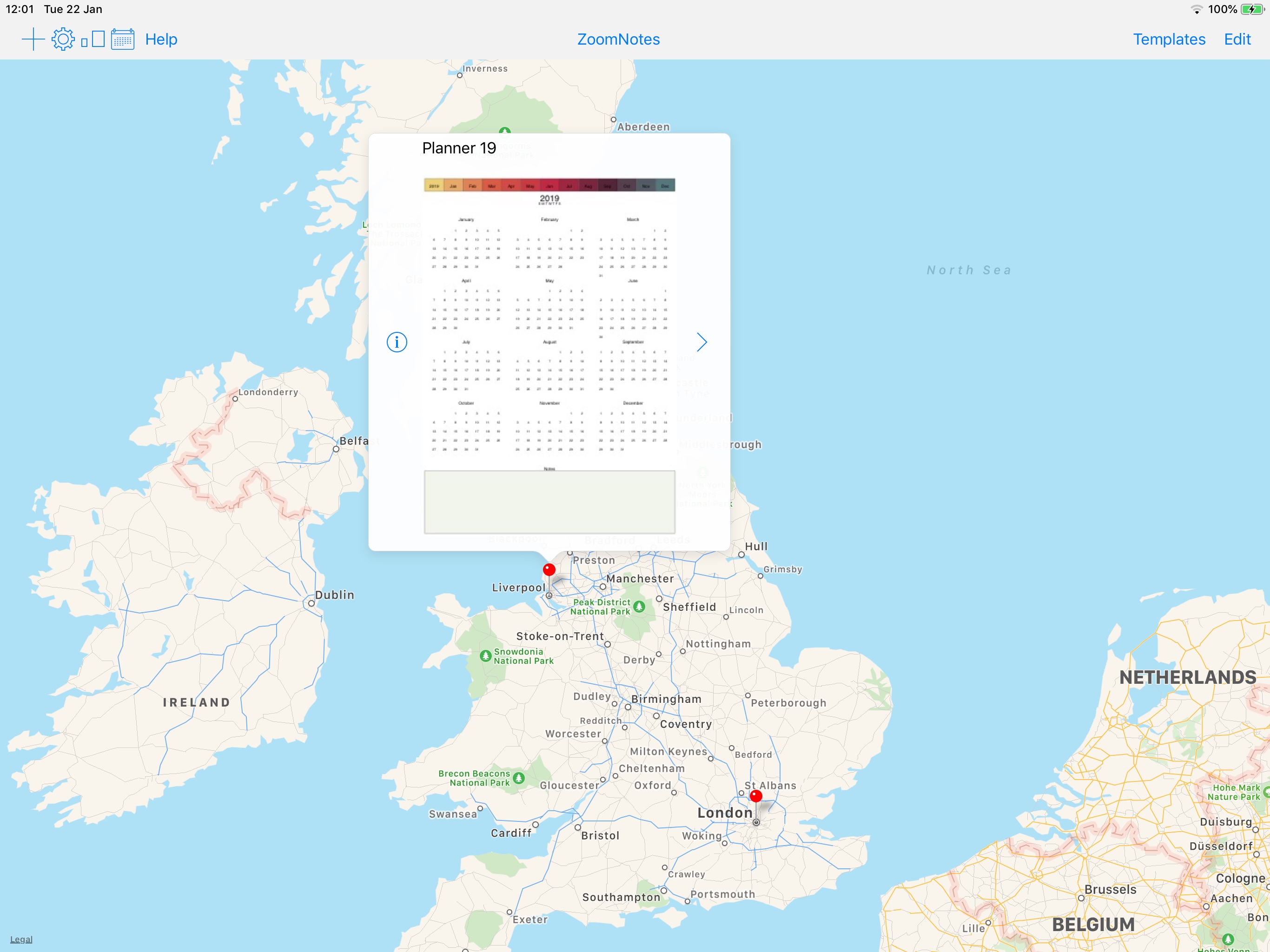Tap the Brecon Beacons National Park icon
The image size is (1270, 952).
tap(519, 778)
